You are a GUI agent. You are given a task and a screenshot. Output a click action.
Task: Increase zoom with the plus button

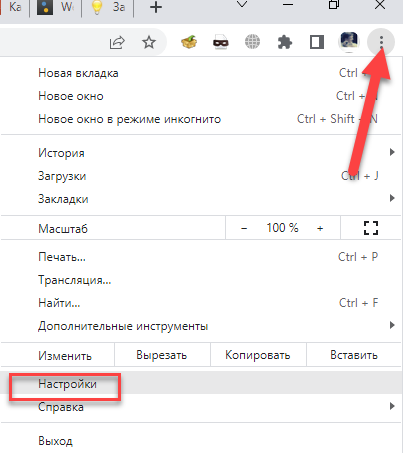(320, 228)
